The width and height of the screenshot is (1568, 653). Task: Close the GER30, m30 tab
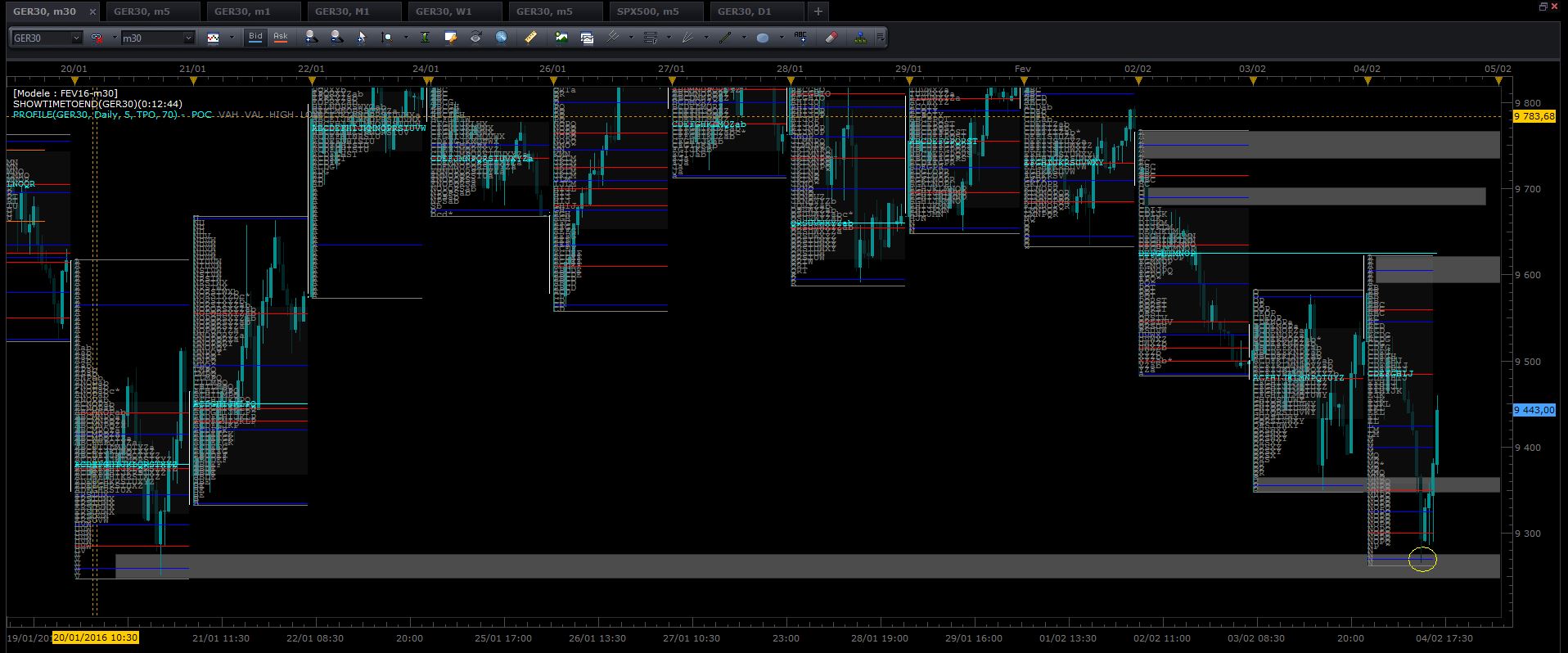tap(92, 11)
